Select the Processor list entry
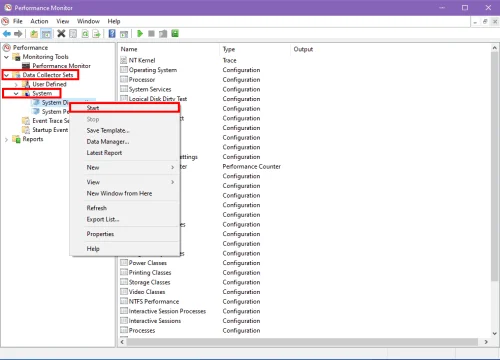The width and height of the screenshot is (500, 360). 142,80
